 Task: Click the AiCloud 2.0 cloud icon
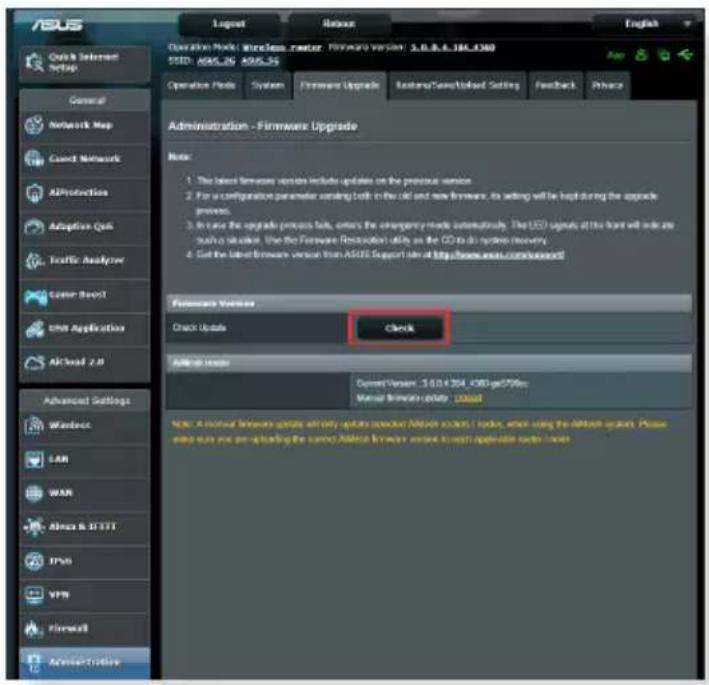tap(34, 363)
